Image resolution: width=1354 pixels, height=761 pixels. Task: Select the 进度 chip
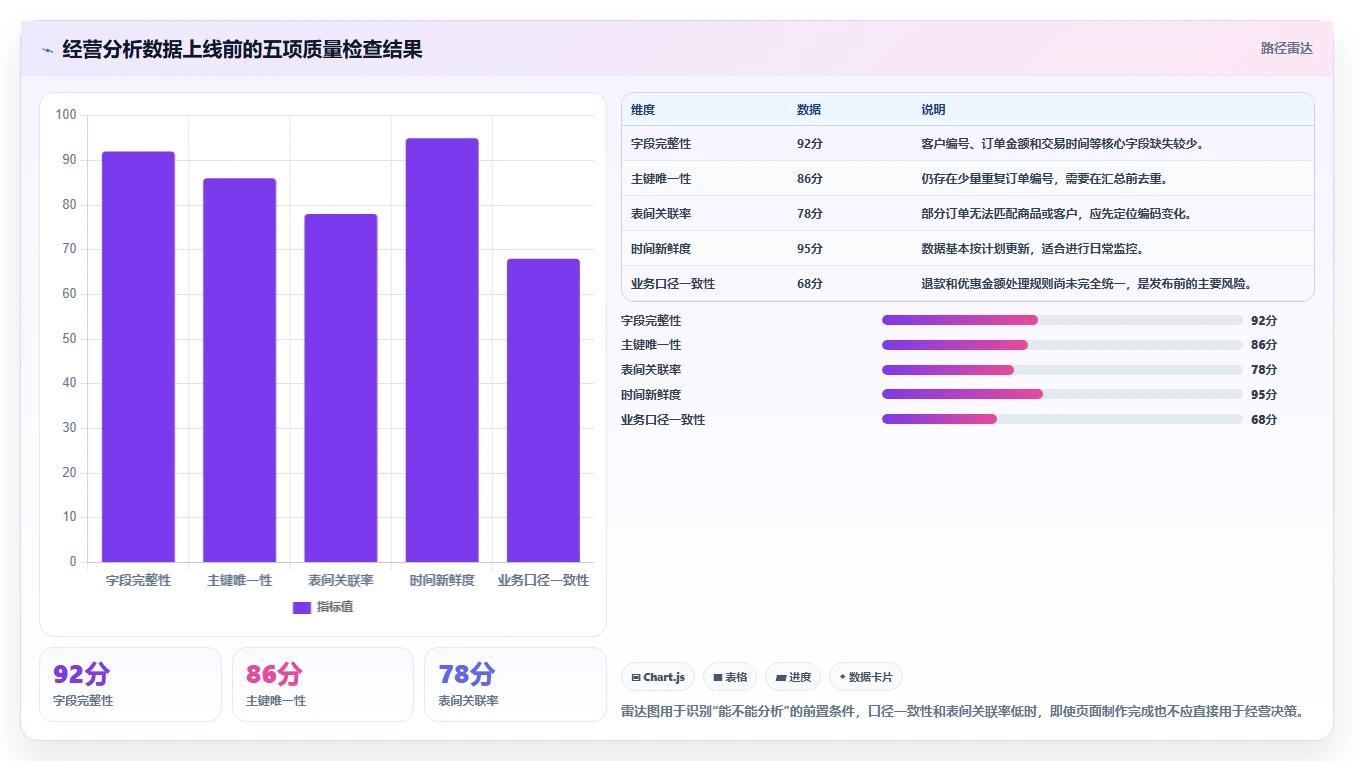(x=793, y=677)
